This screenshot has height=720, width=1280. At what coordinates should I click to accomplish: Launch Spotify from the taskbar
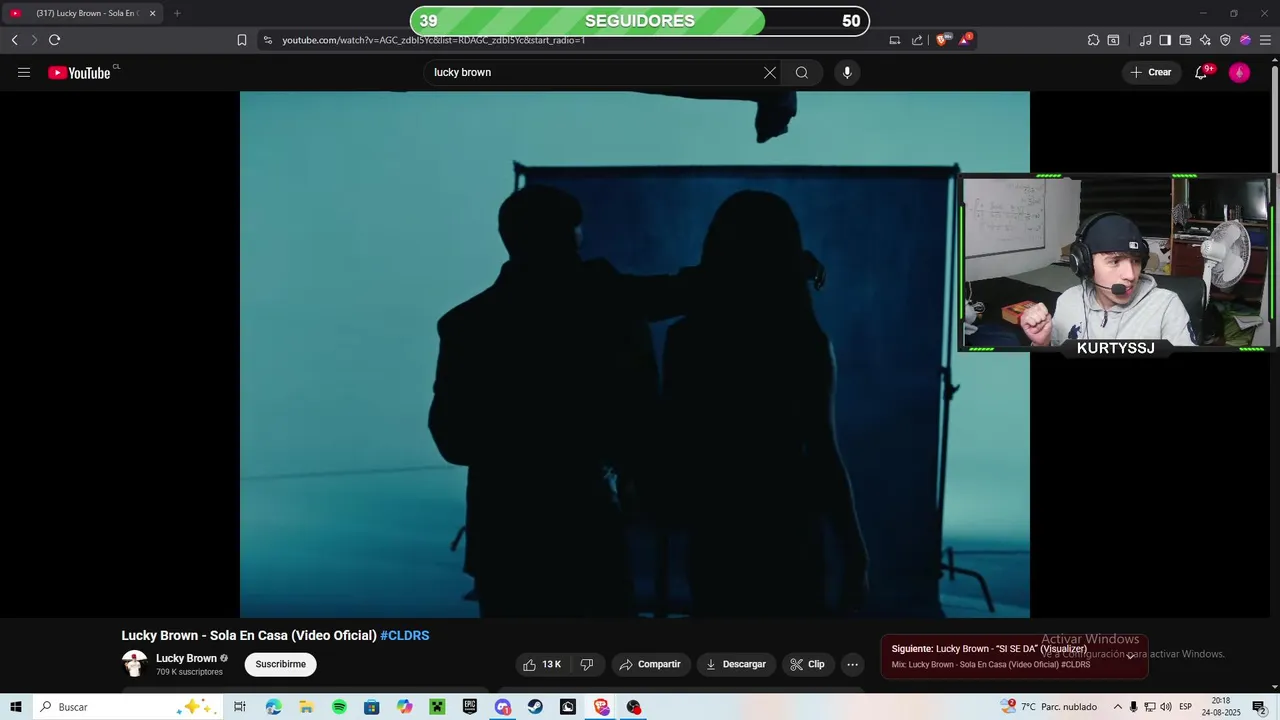point(339,707)
